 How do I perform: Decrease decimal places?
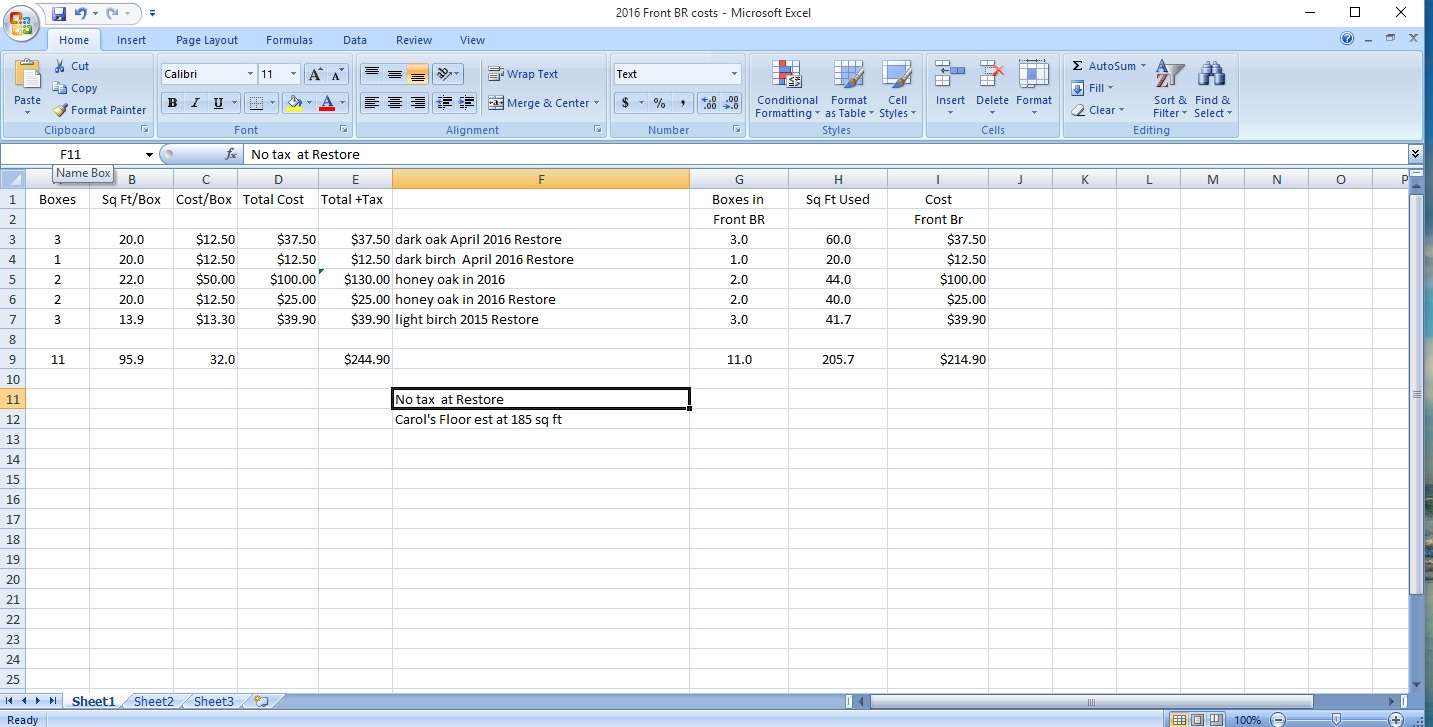(731, 103)
